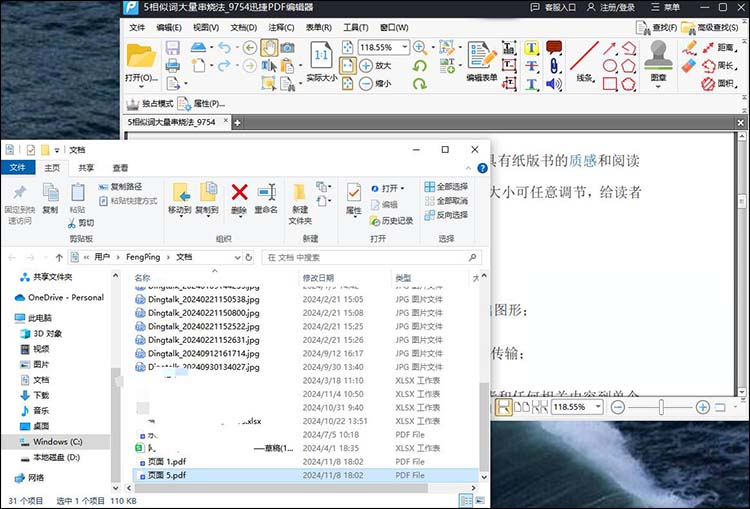
Task: Click the Actual Size 1:1 icon
Action: (x=321, y=56)
